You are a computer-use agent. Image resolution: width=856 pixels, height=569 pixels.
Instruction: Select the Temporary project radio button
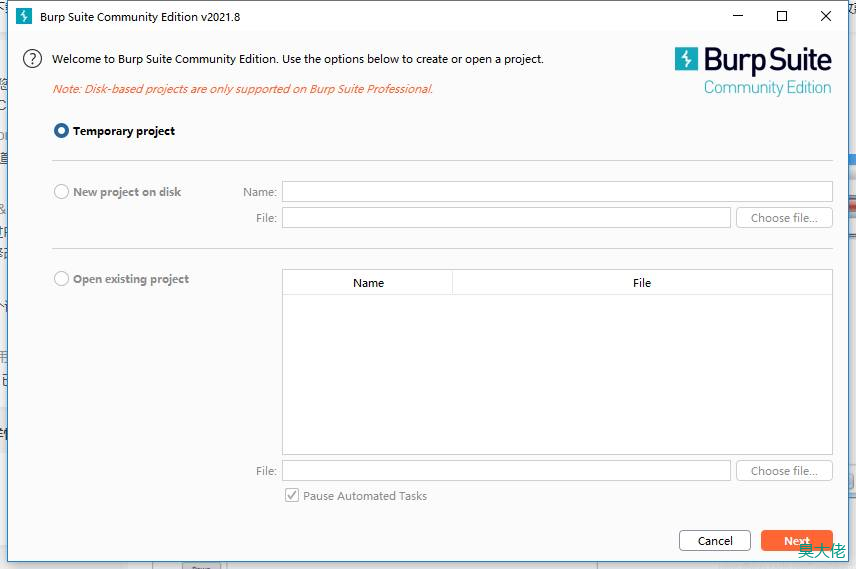pyautogui.click(x=61, y=131)
